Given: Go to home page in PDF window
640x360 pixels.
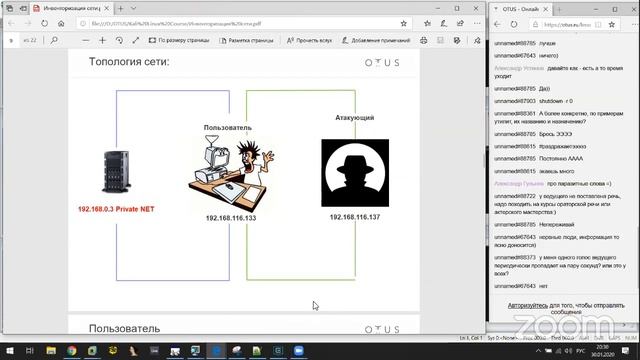Looking at the screenshot, I should point(61,24).
